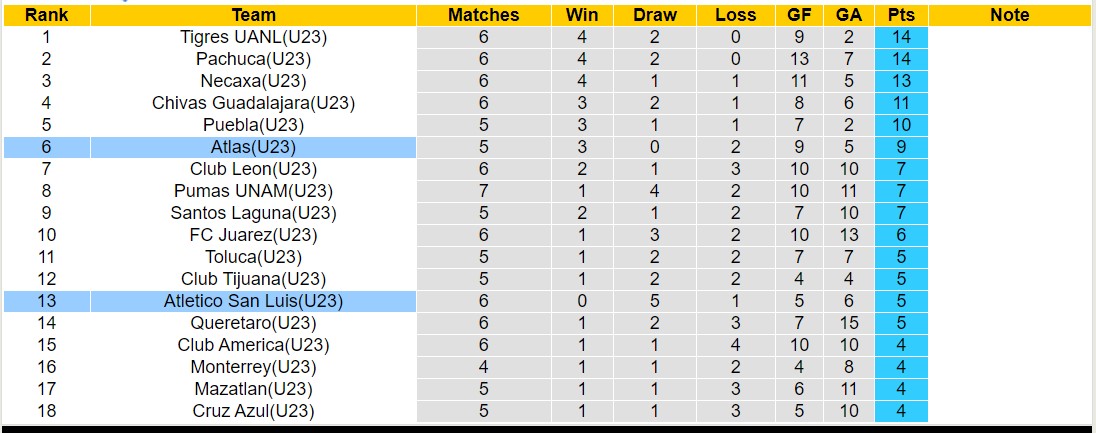
Task: Click the GF column header
Action: 799,15
